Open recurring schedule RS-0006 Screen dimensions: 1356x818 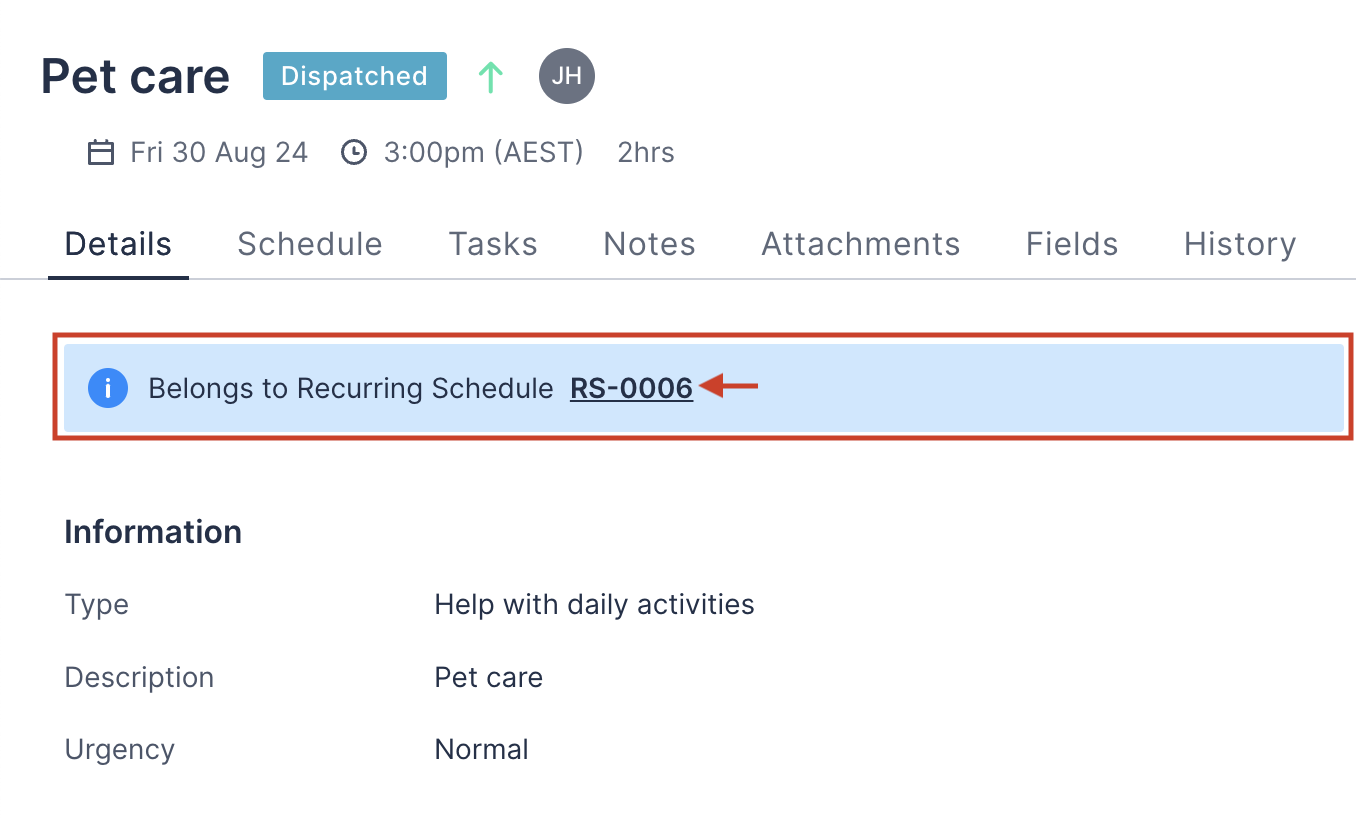(x=631, y=388)
